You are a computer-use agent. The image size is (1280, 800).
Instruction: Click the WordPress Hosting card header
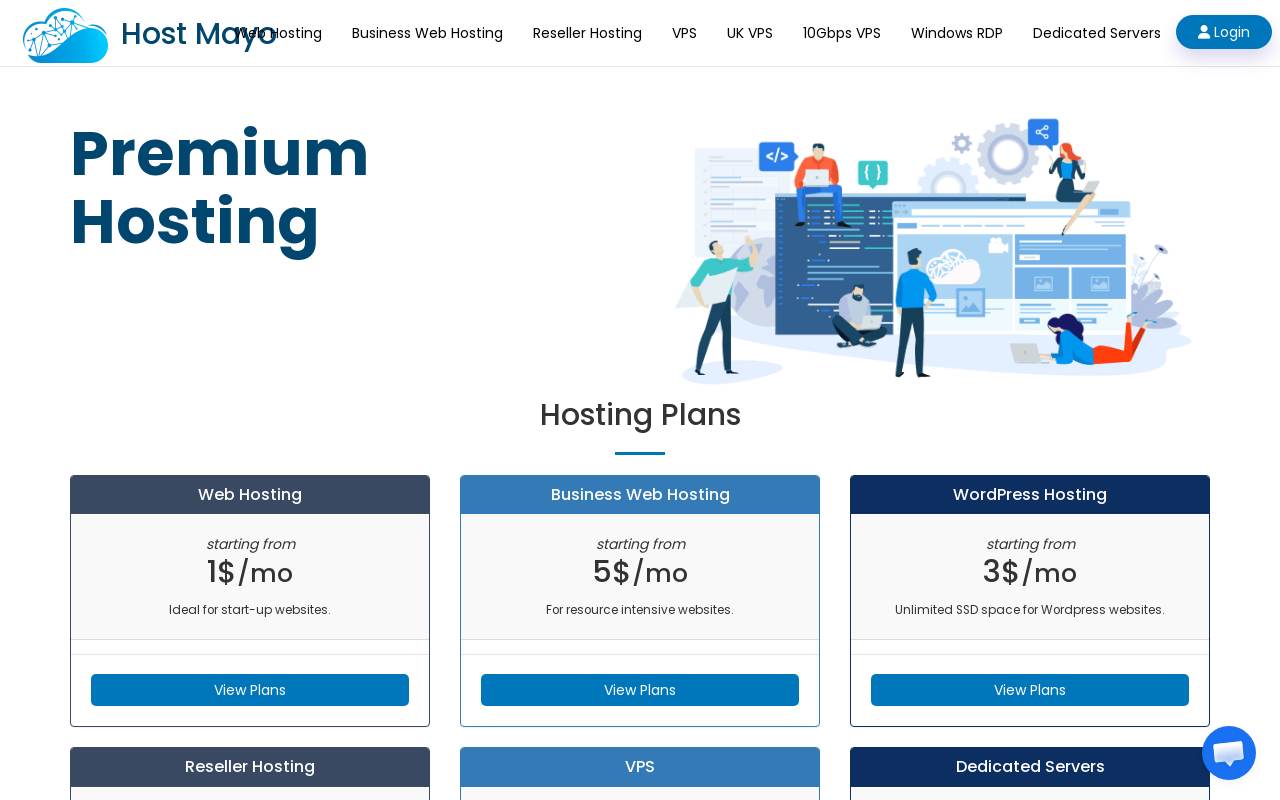click(1030, 495)
